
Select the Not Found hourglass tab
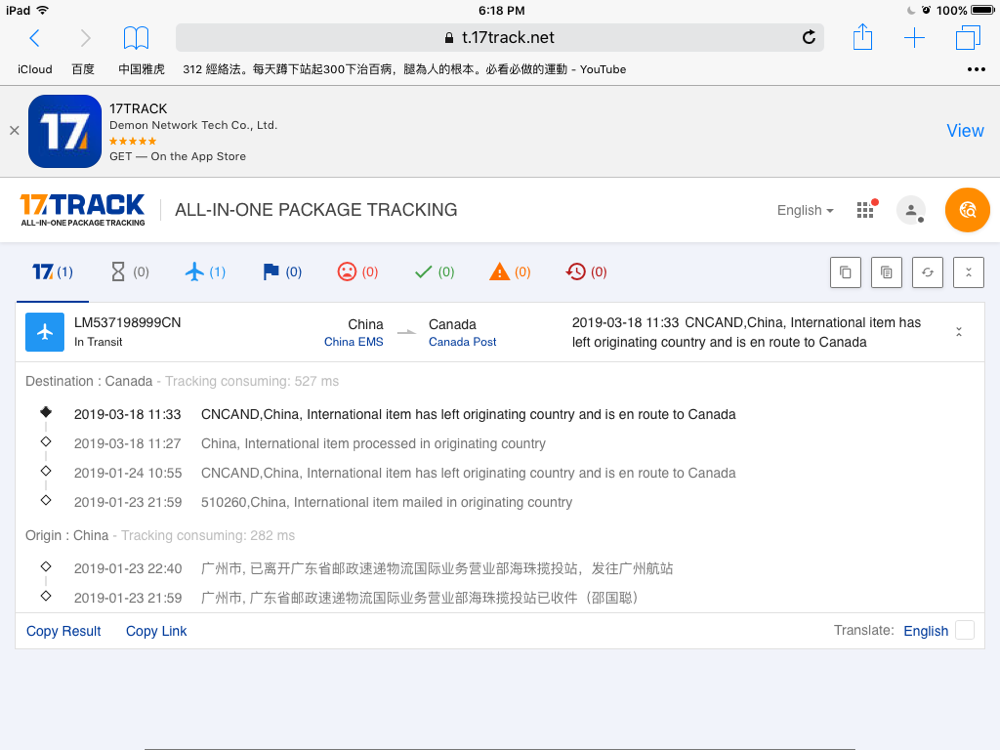(129, 272)
